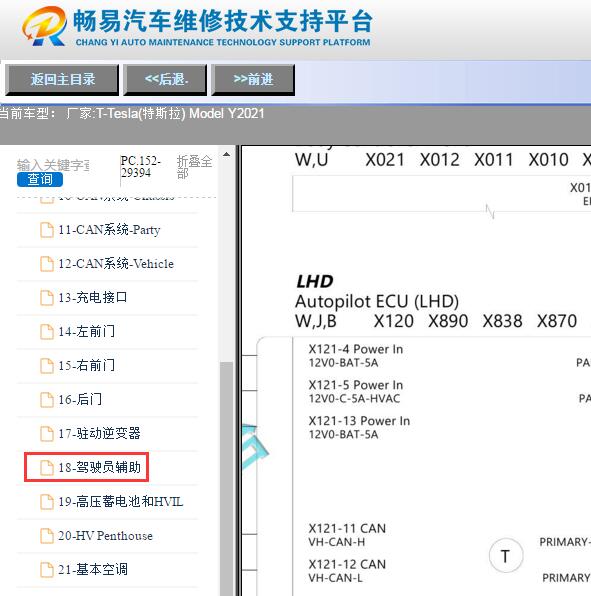This screenshot has width=591, height=596.
Task: Click the circled T symbol in diagram
Action: pyautogui.click(x=505, y=556)
